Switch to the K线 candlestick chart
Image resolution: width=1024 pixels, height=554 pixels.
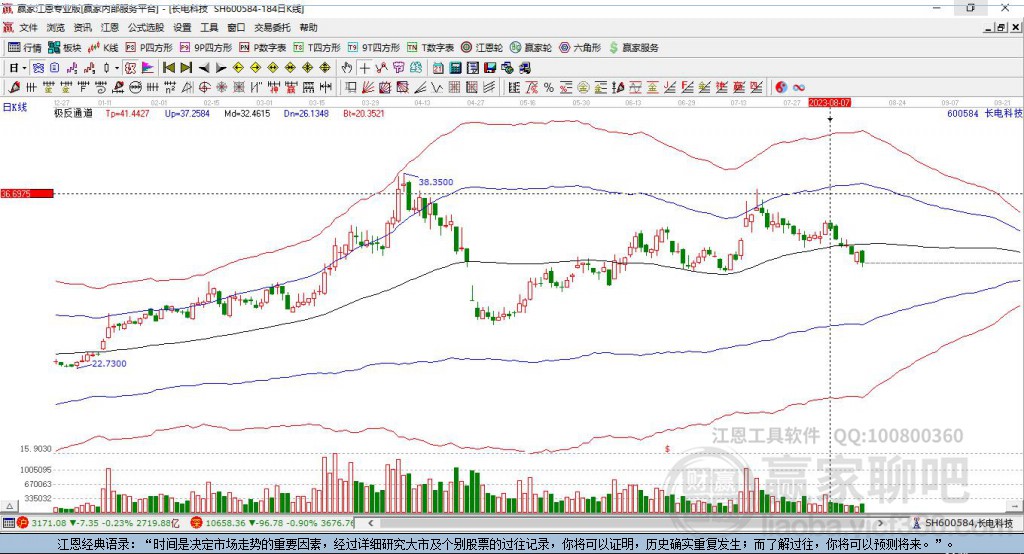(x=103, y=48)
